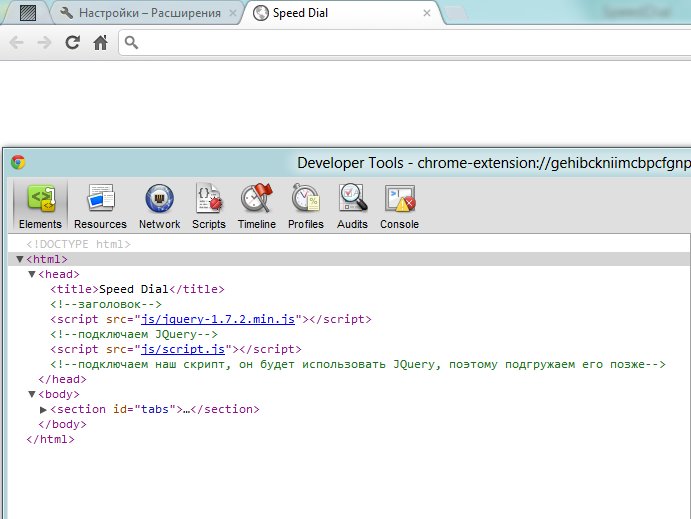Open the Resources panel
Viewport: 691px width, 519px height.
[100, 206]
